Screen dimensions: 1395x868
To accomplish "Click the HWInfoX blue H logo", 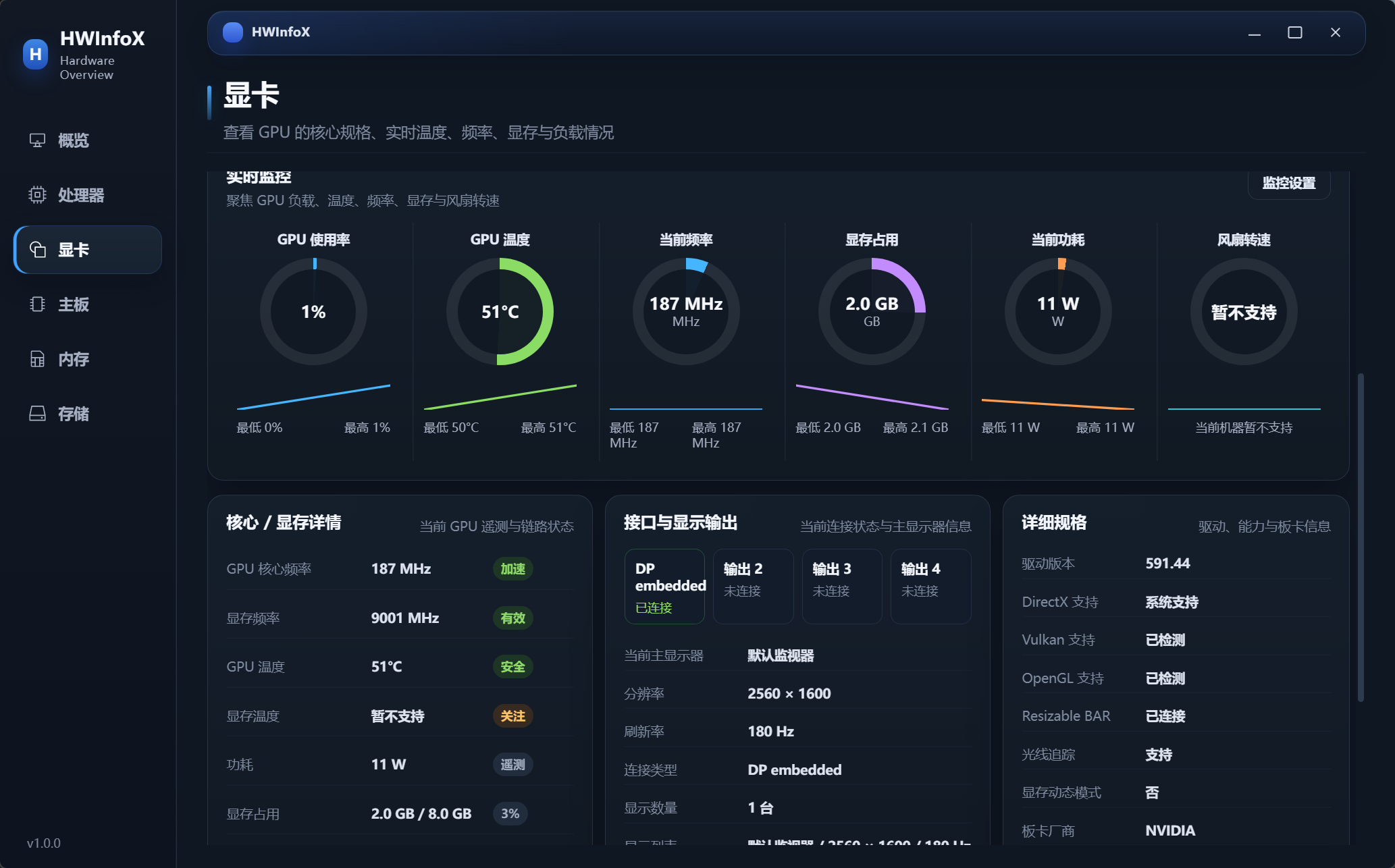I will pos(35,55).
